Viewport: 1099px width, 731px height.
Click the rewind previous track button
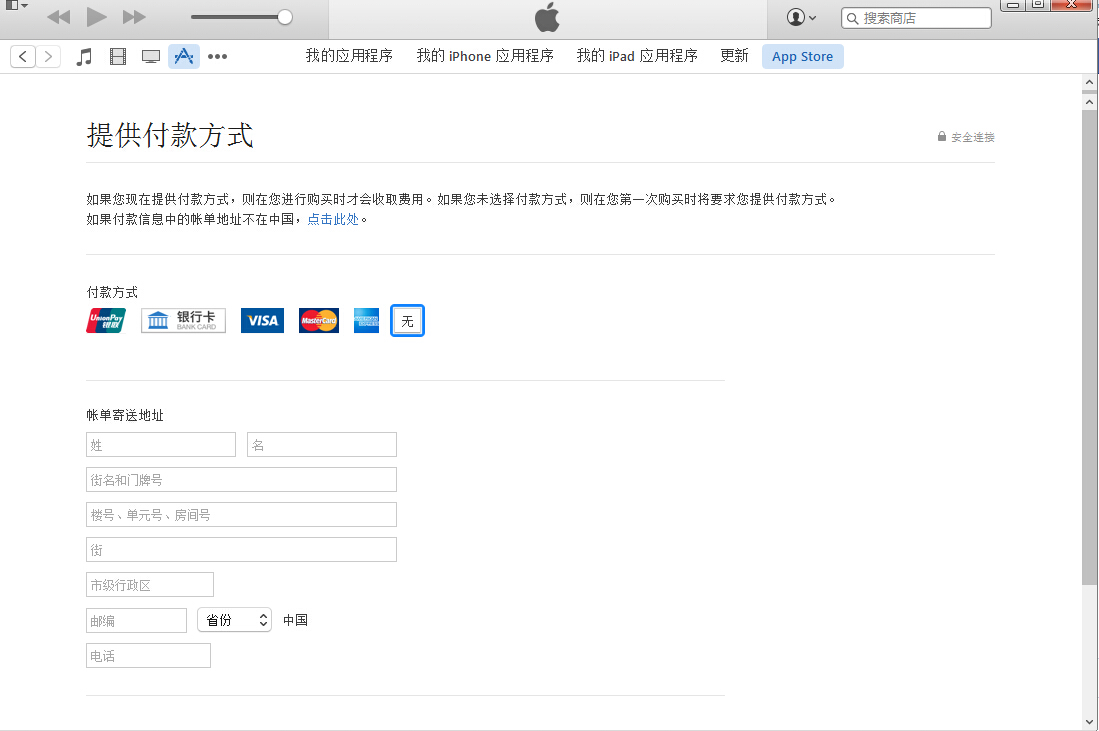point(59,17)
